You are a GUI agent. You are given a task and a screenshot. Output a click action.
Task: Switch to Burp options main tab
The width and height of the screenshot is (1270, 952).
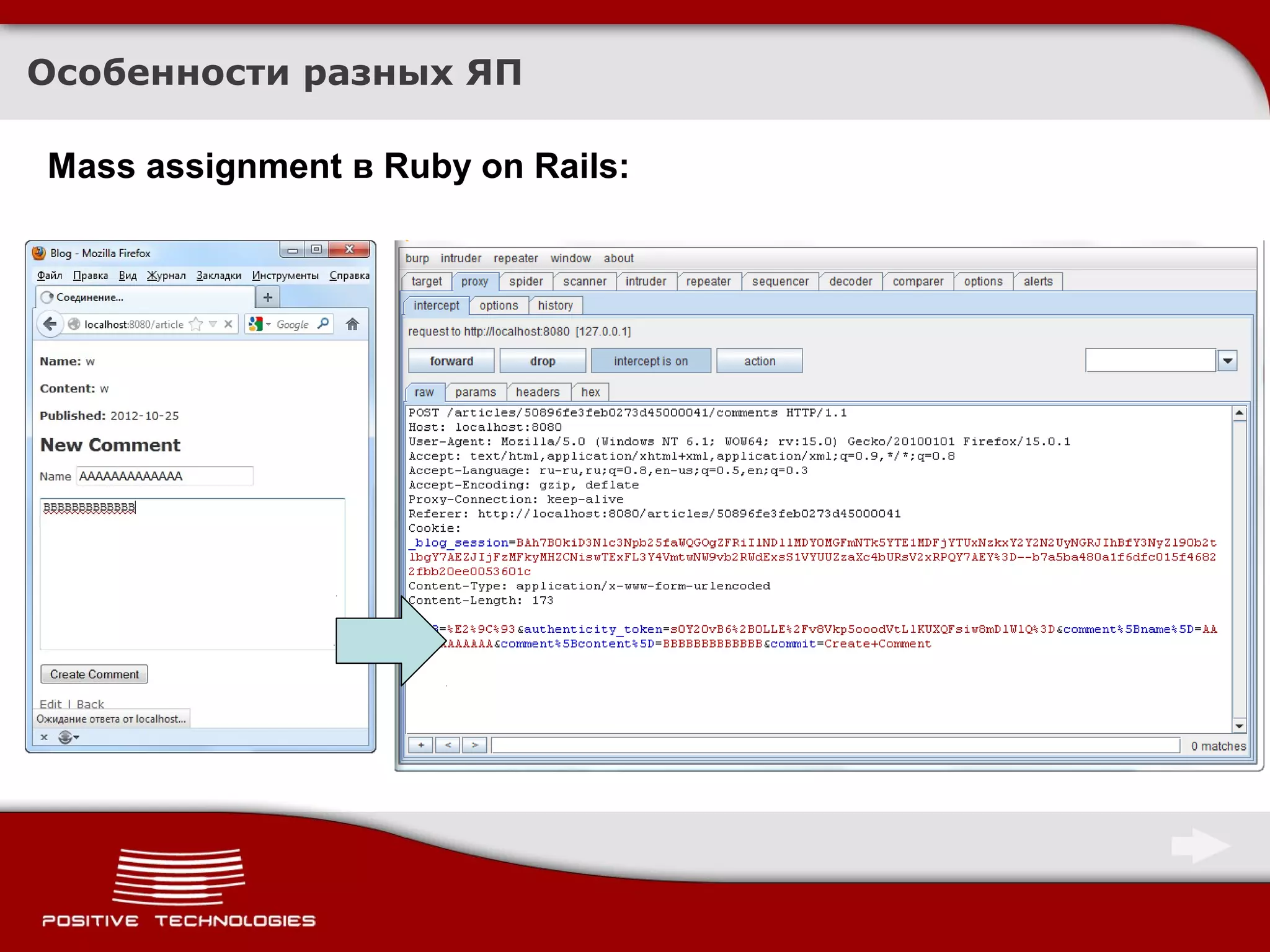tap(984, 281)
